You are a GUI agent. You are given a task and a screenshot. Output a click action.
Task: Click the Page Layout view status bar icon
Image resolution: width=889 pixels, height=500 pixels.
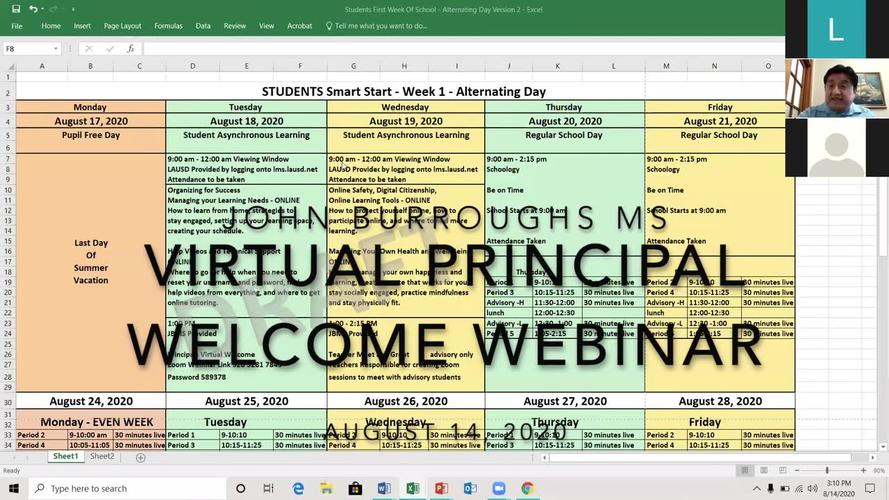(x=764, y=470)
